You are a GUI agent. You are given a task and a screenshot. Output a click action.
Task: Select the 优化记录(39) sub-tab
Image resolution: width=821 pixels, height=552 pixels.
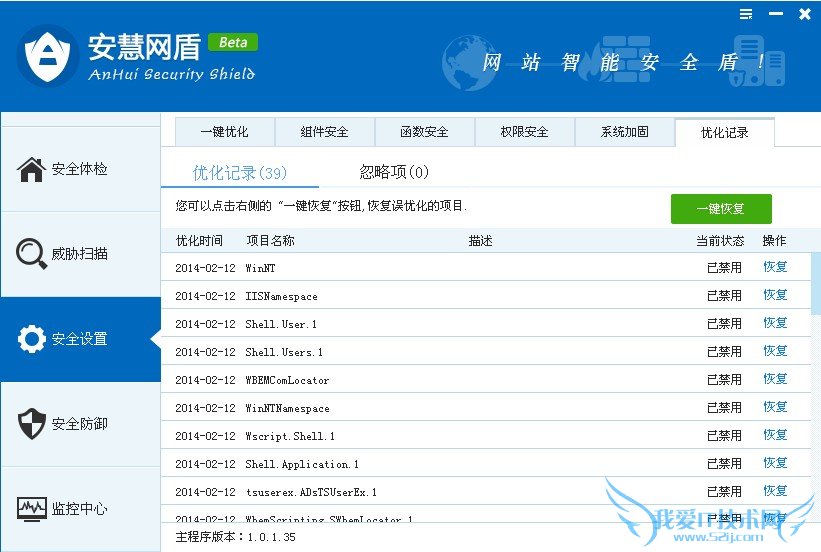click(x=240, y=173)
